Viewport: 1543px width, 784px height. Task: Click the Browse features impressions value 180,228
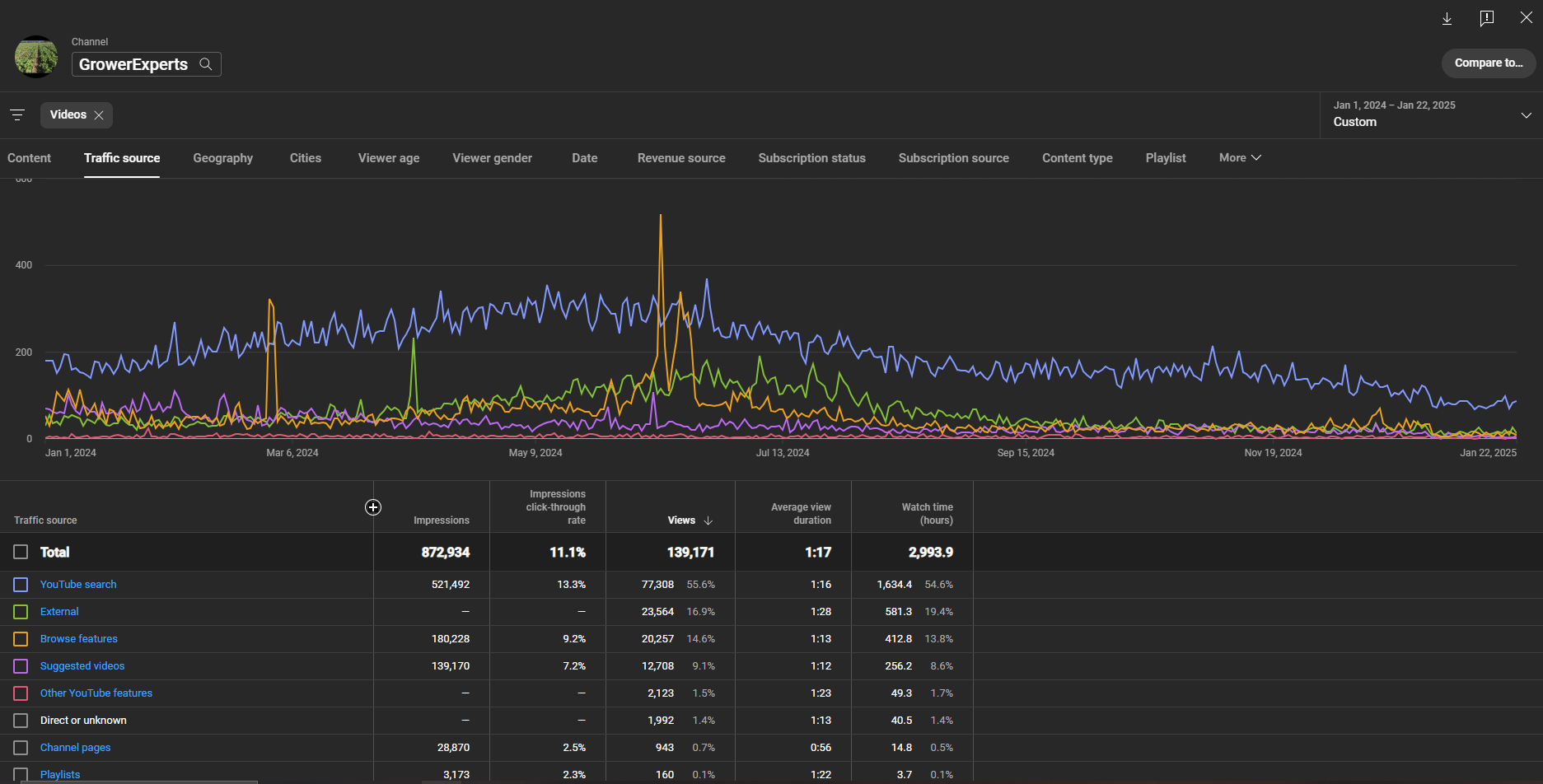(x=451, y=639)
